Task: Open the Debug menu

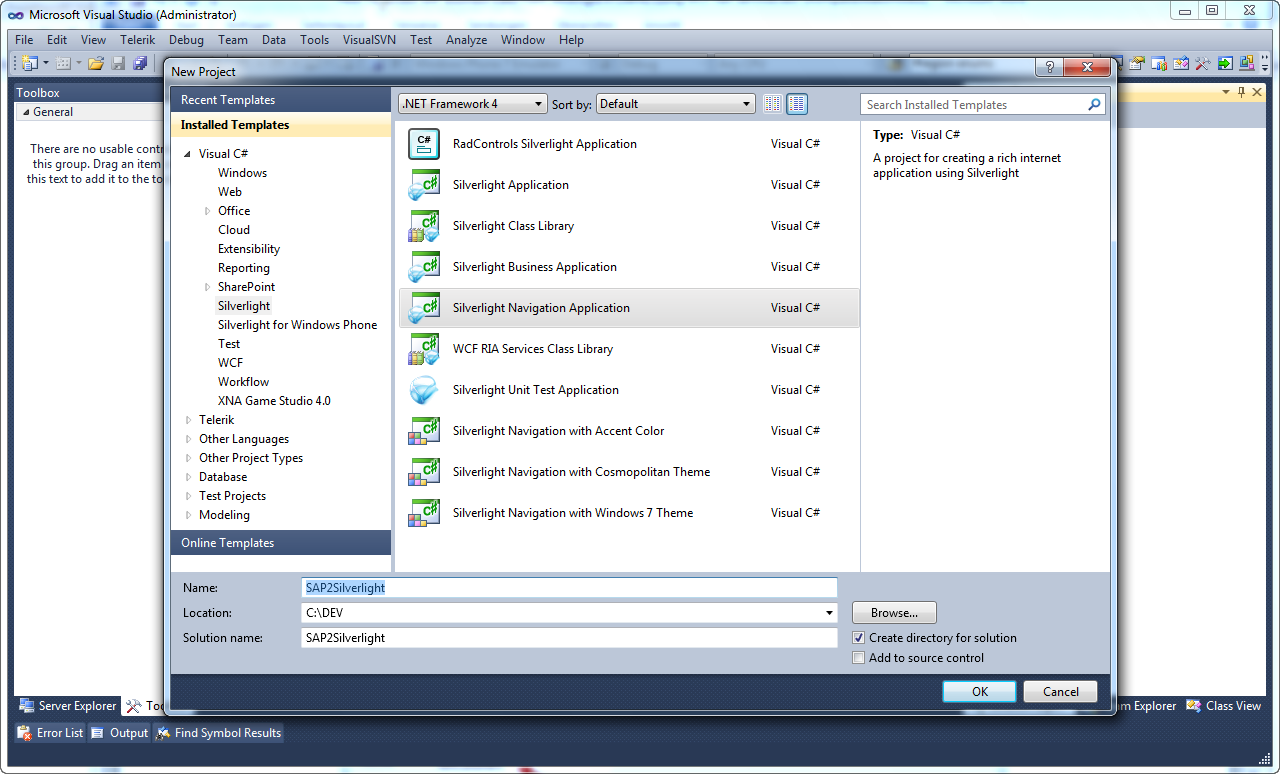Action: coord(186,40)
